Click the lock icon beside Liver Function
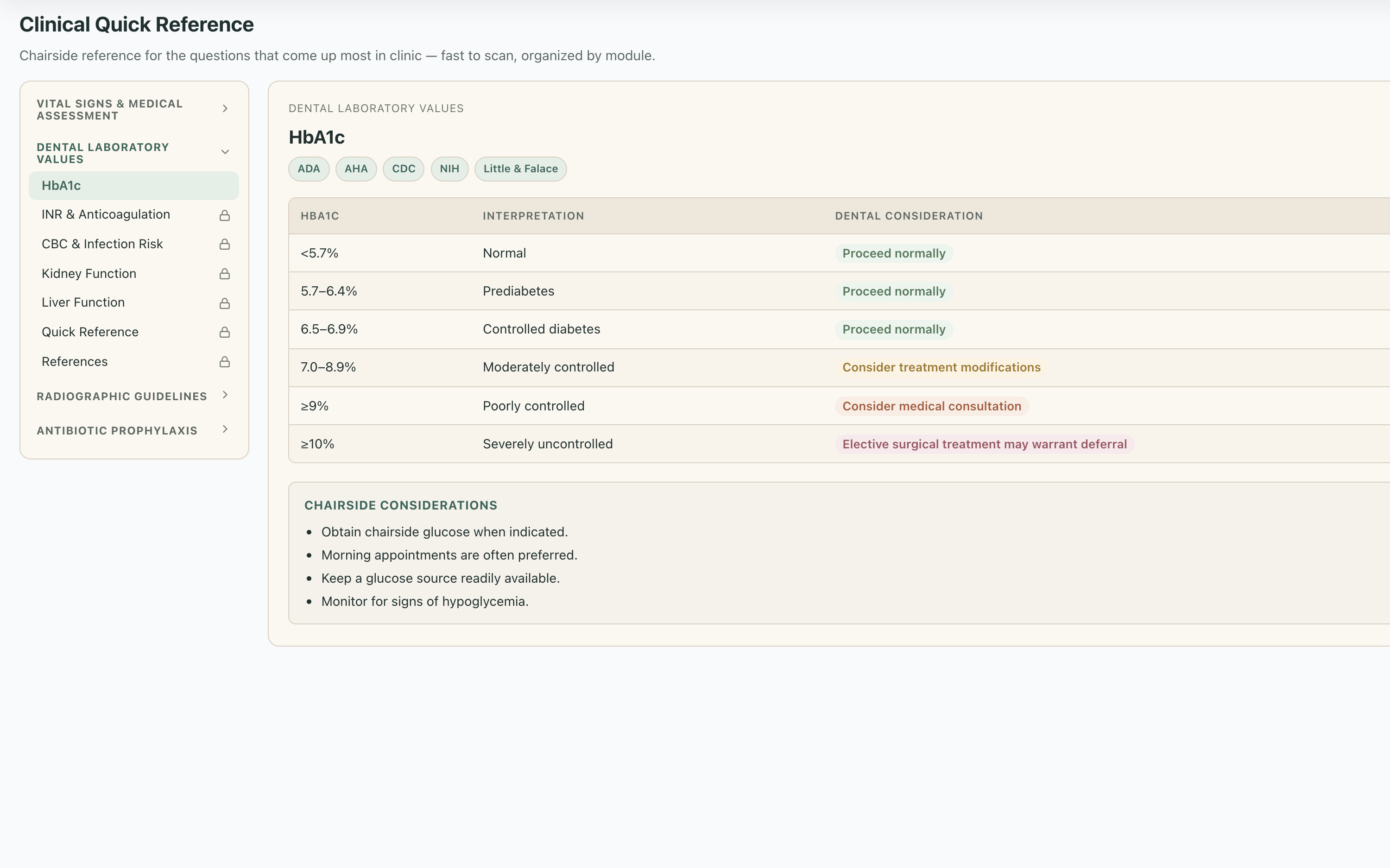Image resolution: width=1390 pixels, height=868 pixels. coord(225,303)
